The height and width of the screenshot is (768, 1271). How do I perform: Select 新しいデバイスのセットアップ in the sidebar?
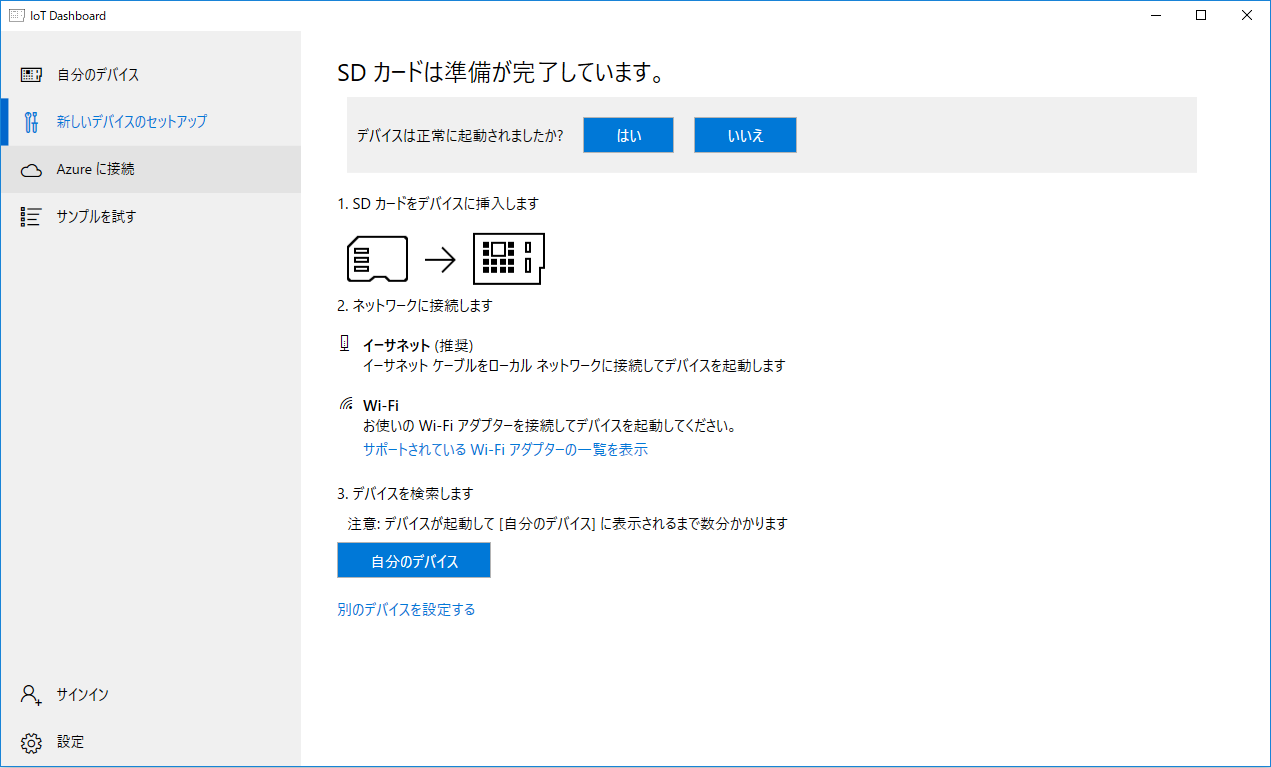(151, 122)
